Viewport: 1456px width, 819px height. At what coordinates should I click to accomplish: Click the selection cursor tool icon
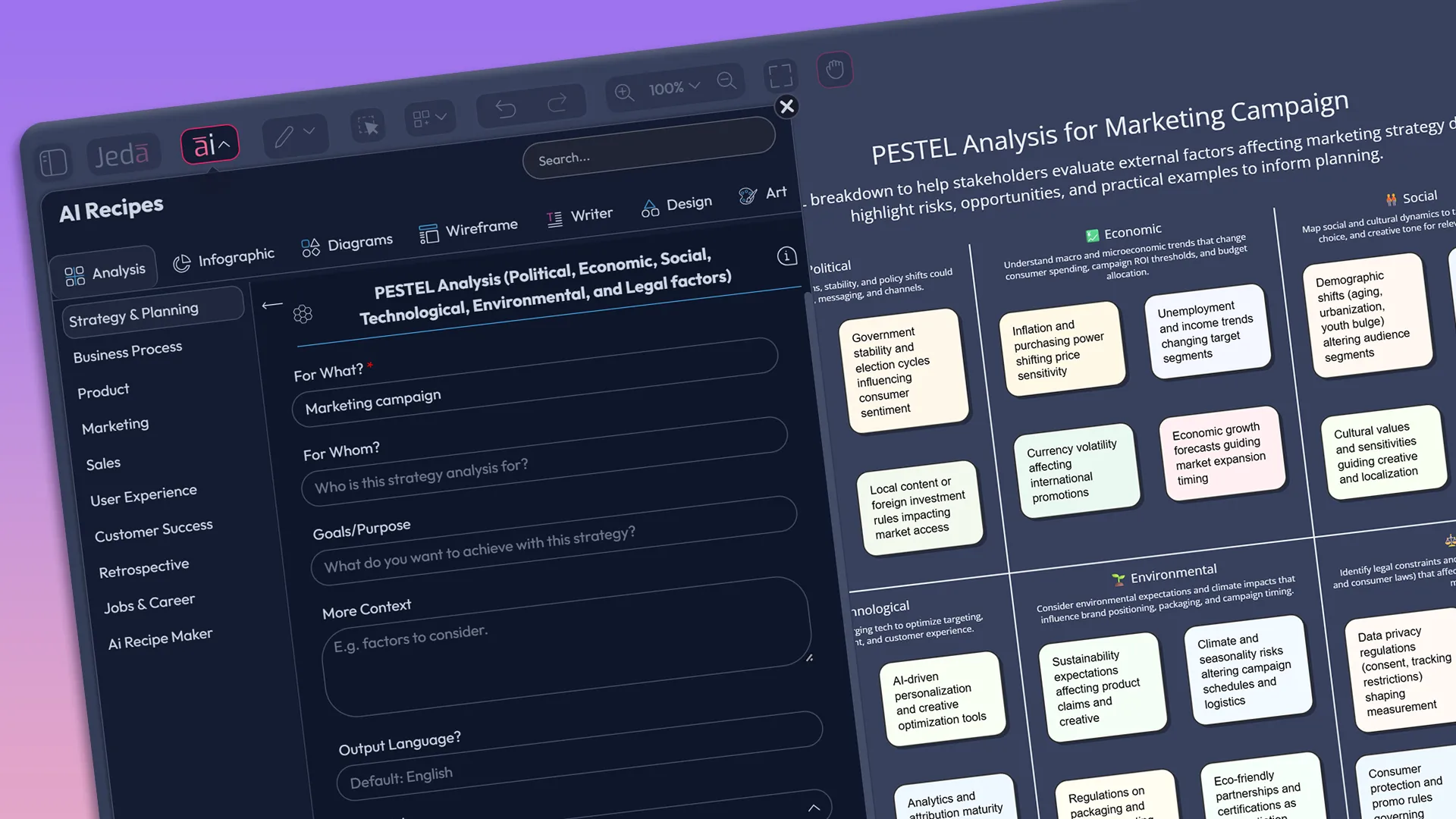[368, 126]
